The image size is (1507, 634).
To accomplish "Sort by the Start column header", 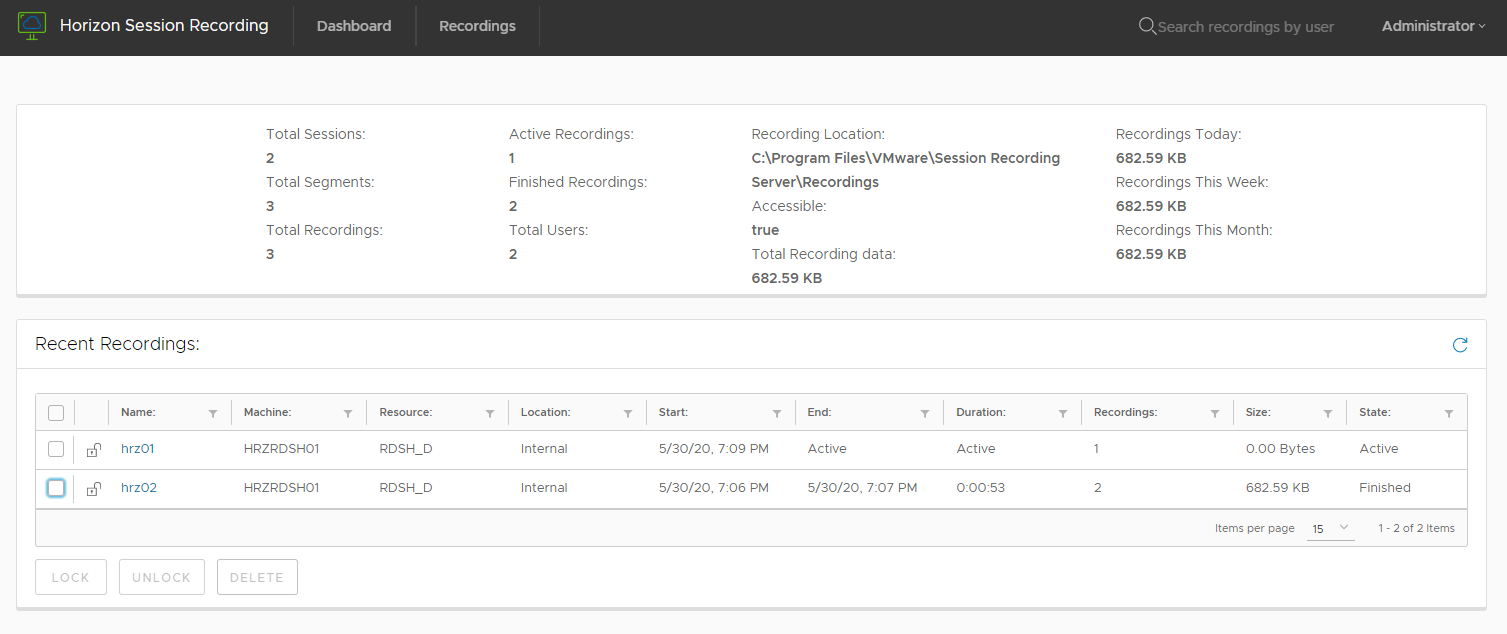I will click(x=673, y=412).
